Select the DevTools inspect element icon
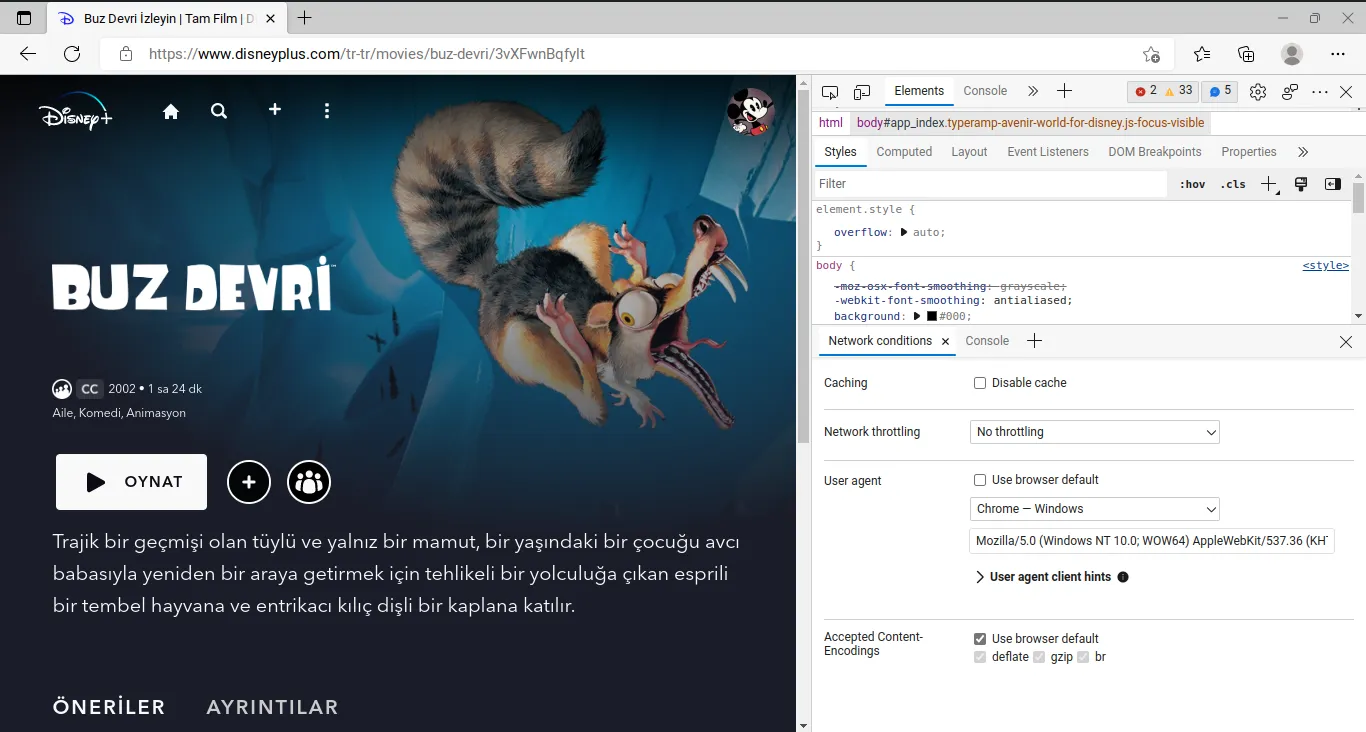The width and height of the screenshot is (1366, 732). click(830, 92)
